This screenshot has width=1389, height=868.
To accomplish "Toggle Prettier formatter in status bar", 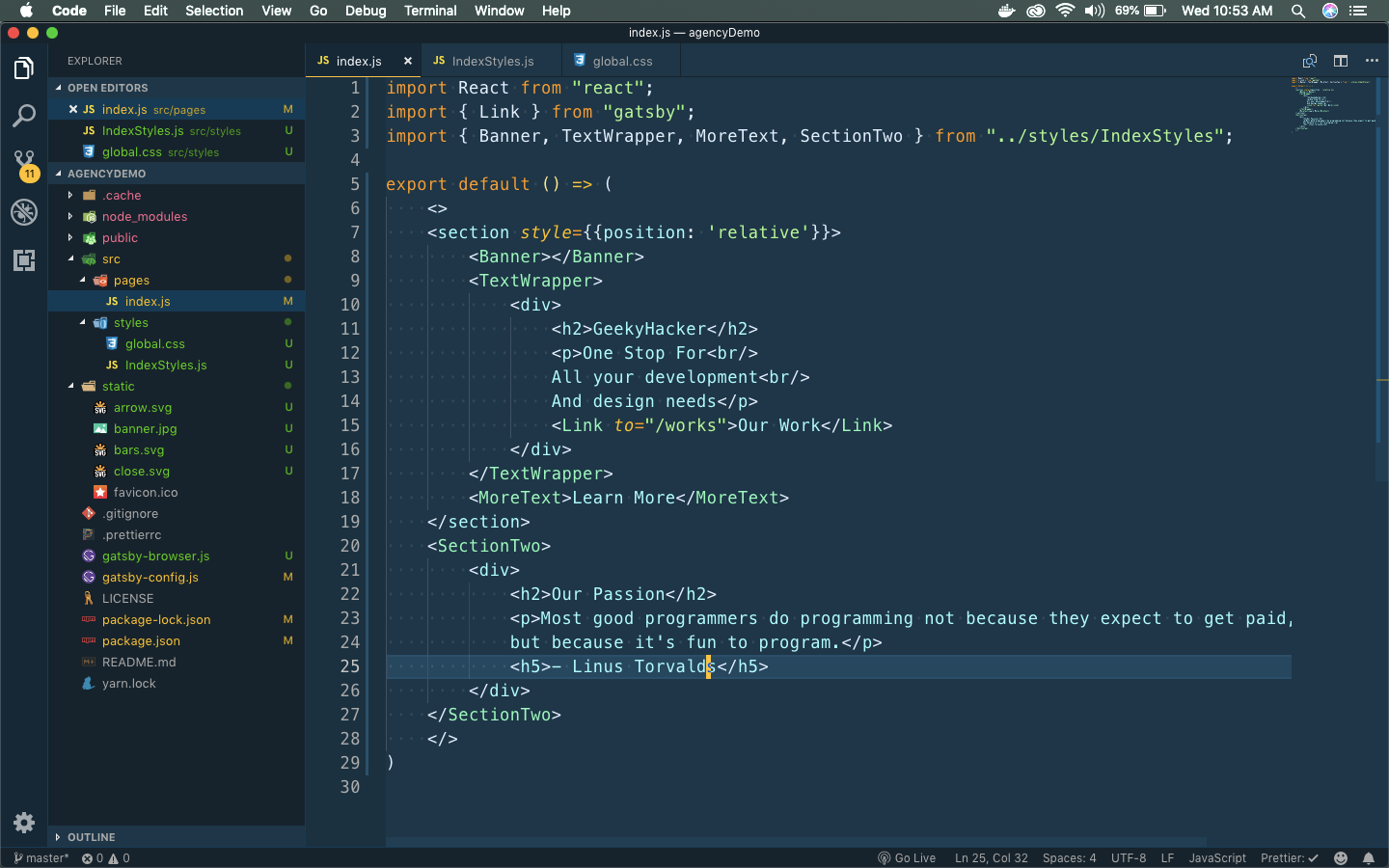I will tap(1289, 858).
